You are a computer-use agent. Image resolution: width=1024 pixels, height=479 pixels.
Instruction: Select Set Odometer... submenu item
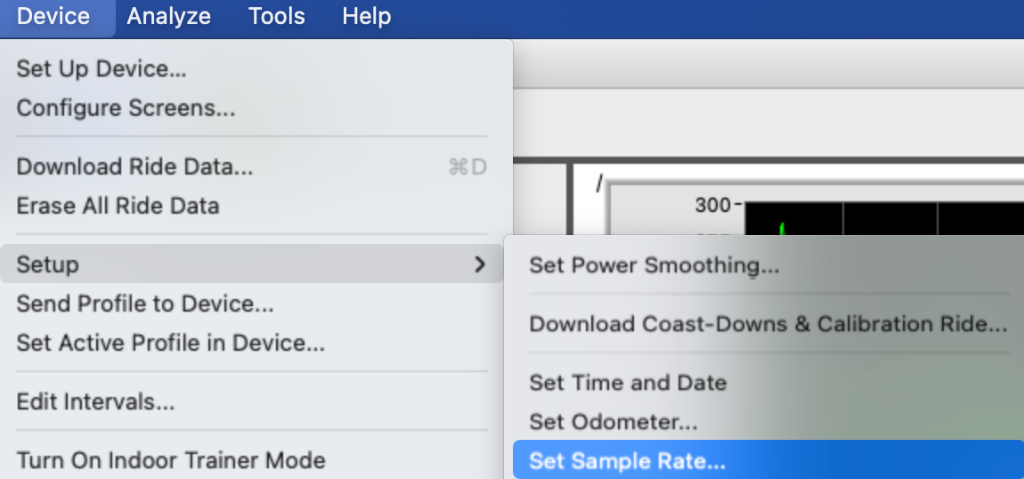click(x=613, y=422)
